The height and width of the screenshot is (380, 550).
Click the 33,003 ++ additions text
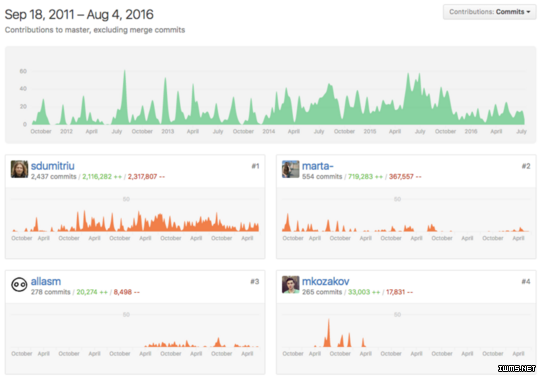coord(364,292)
